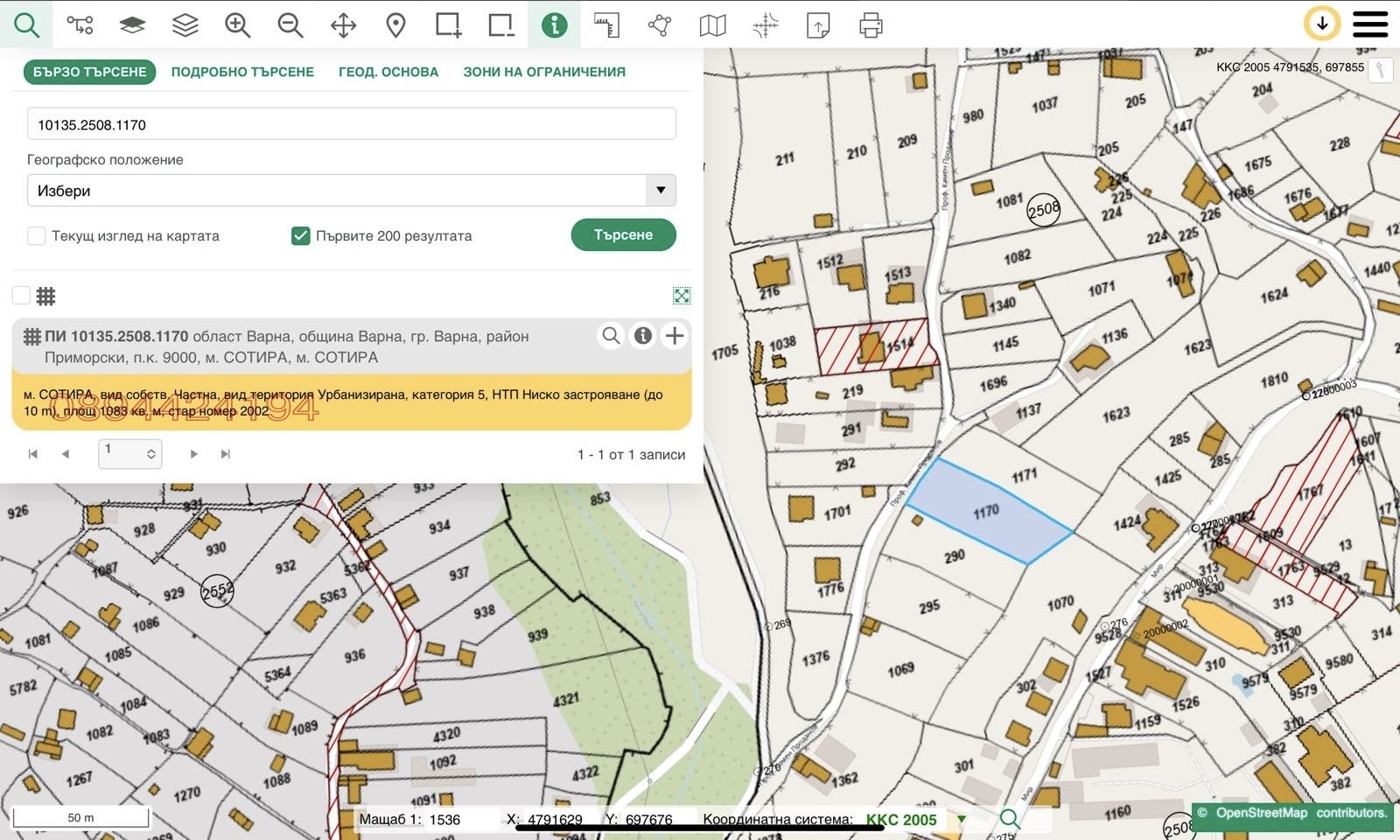Click the OpenStreetMap contributors link
Screen dimensions: 1400x840
[1261, 813]
